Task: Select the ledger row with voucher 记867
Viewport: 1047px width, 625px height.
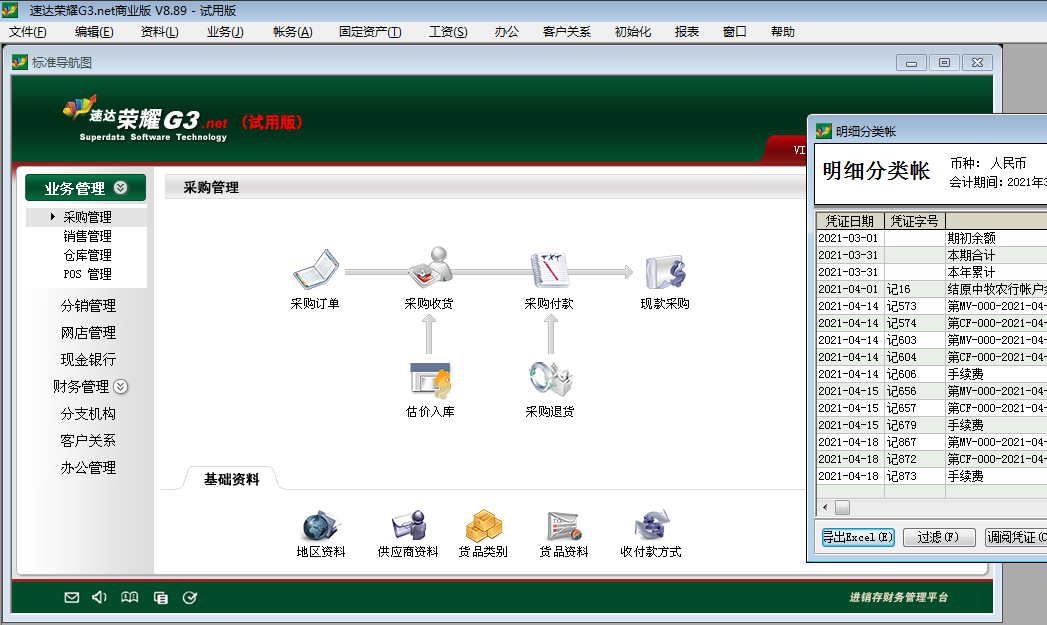Action: 931,442
